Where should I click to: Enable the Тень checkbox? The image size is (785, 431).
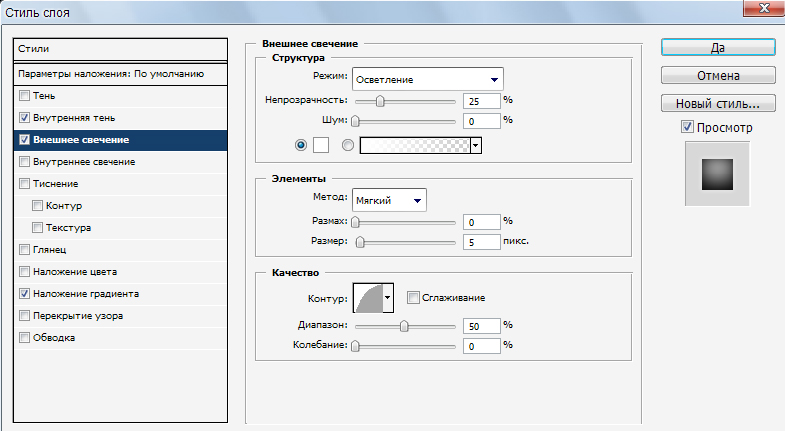pos(25,96)
